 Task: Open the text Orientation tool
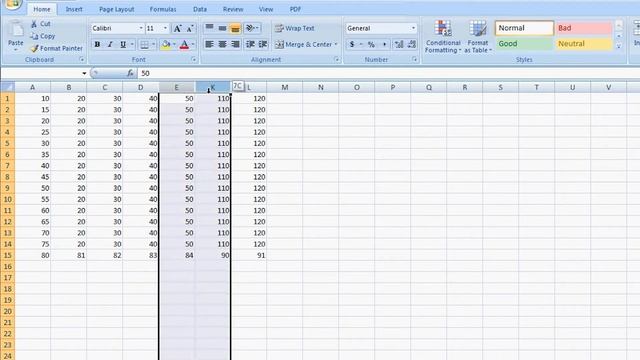click(252, 28)
